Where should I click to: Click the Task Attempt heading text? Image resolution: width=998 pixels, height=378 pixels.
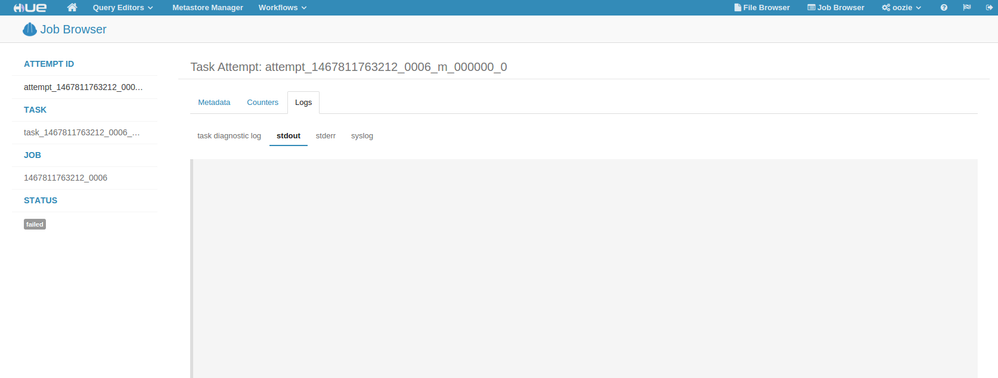349,67
